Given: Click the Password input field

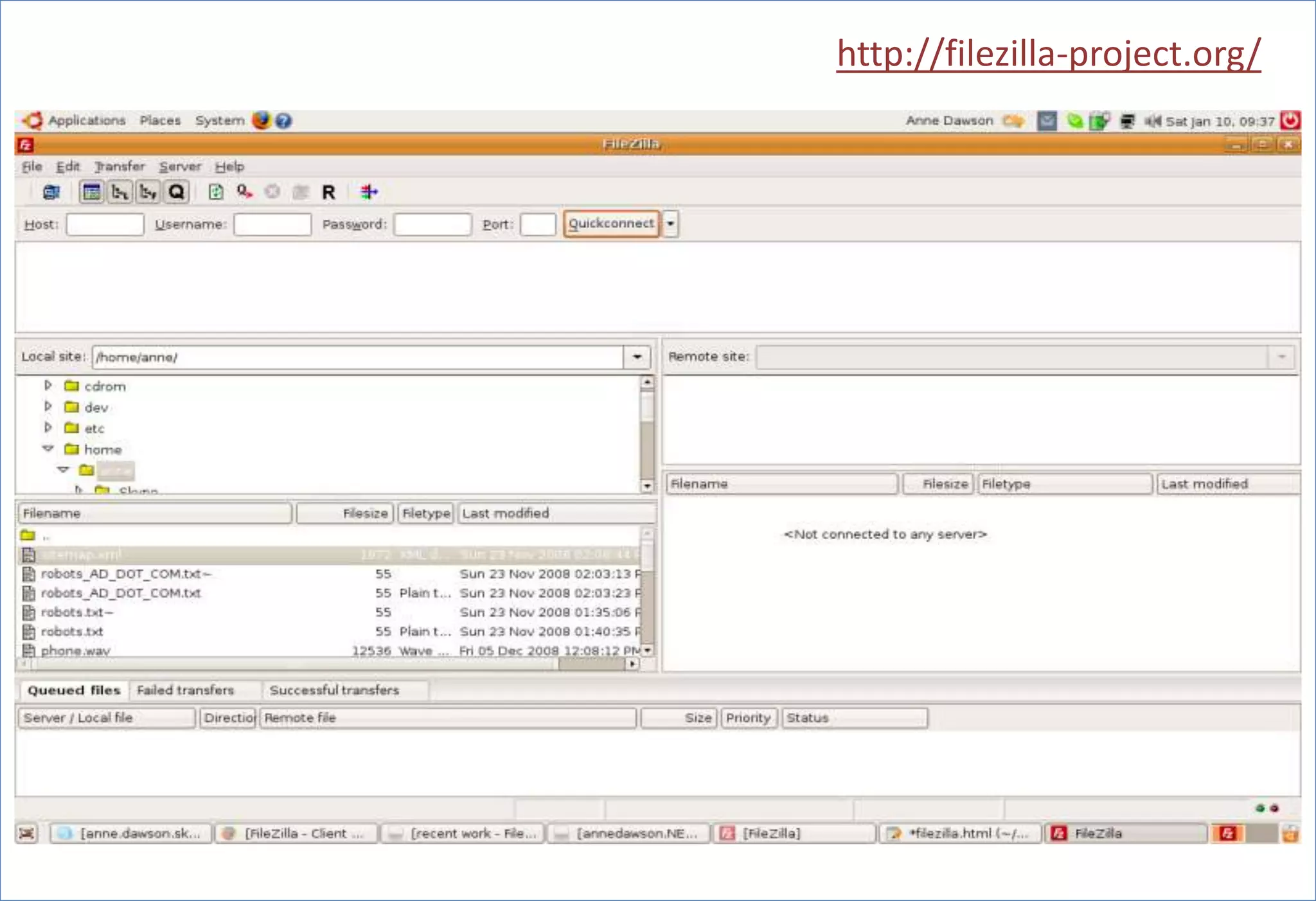Looking at the screenshot, I should coord(432,224).
